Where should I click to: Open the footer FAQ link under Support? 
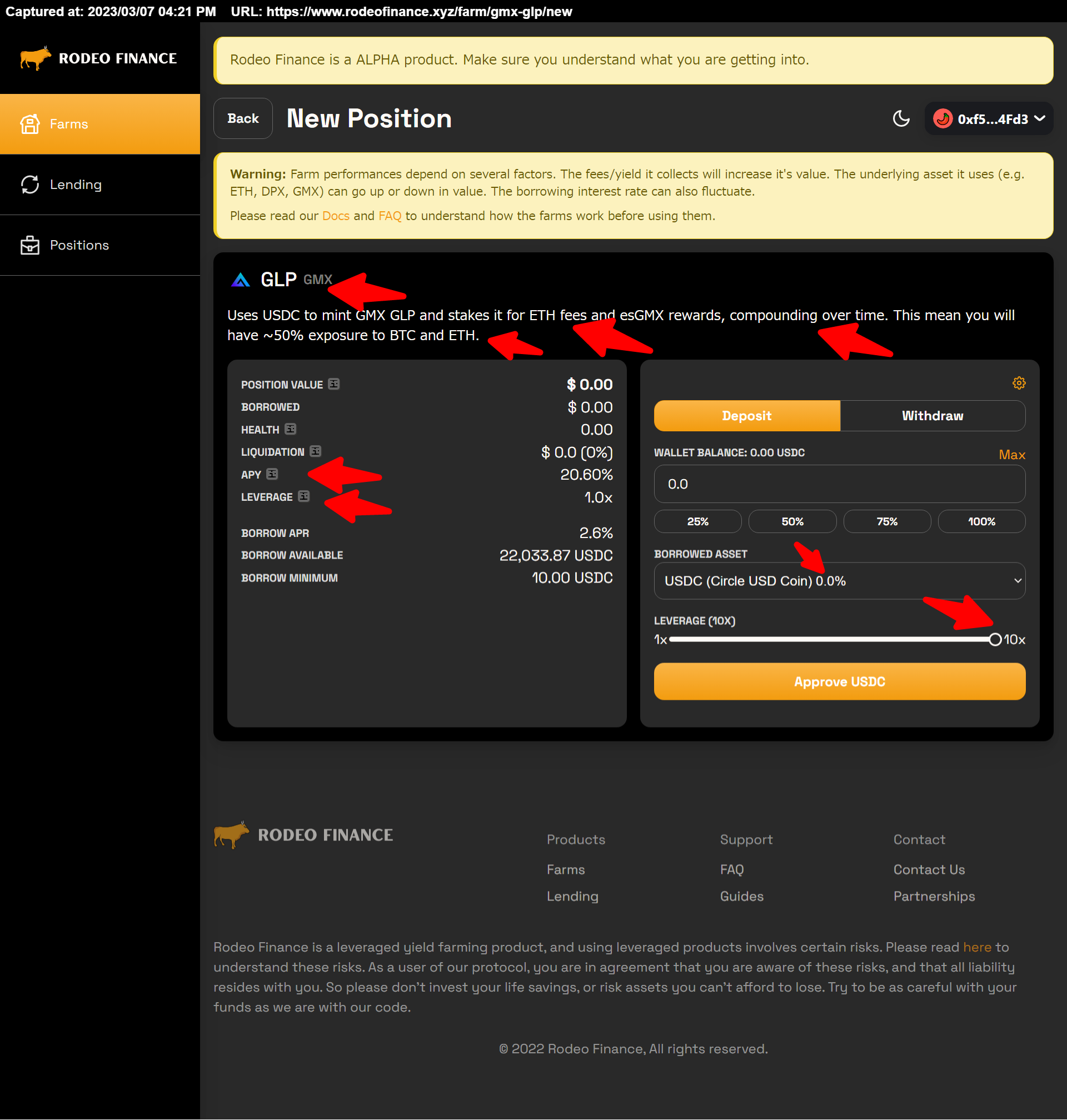731,869
